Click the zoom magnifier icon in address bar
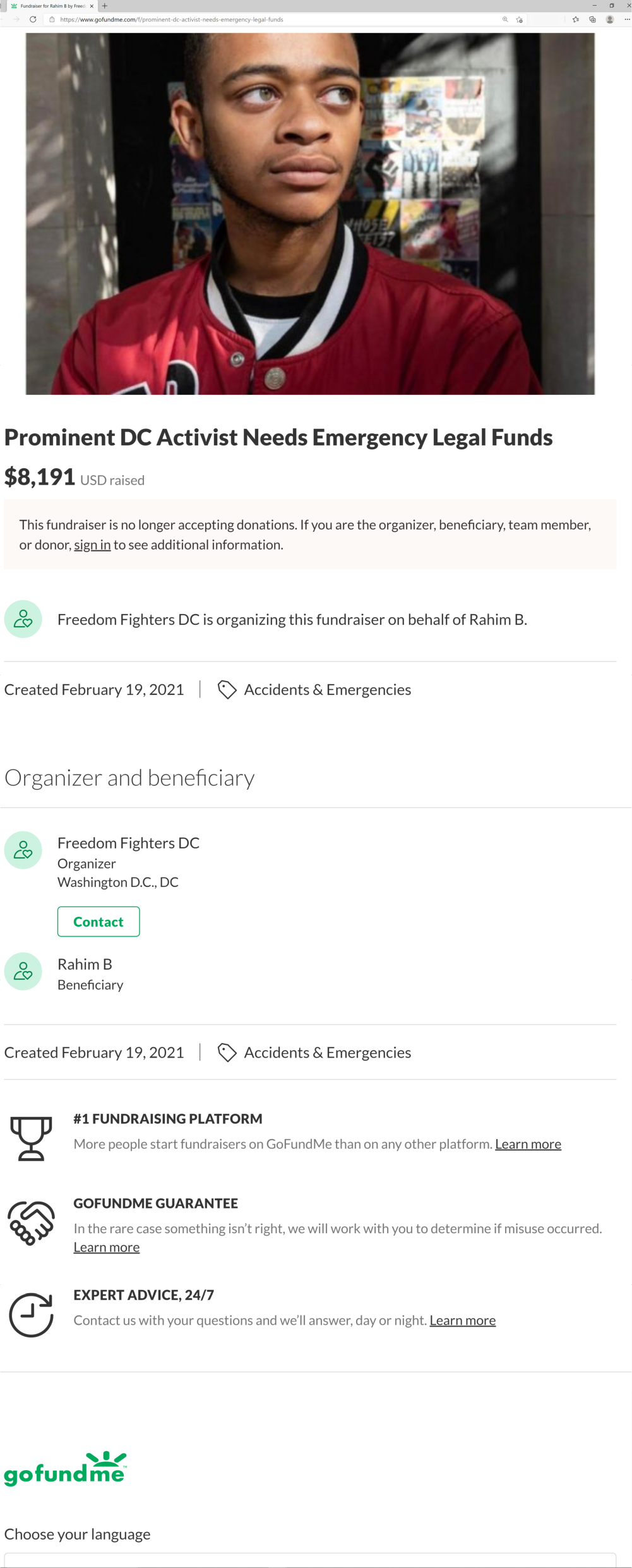 [505, 20]
